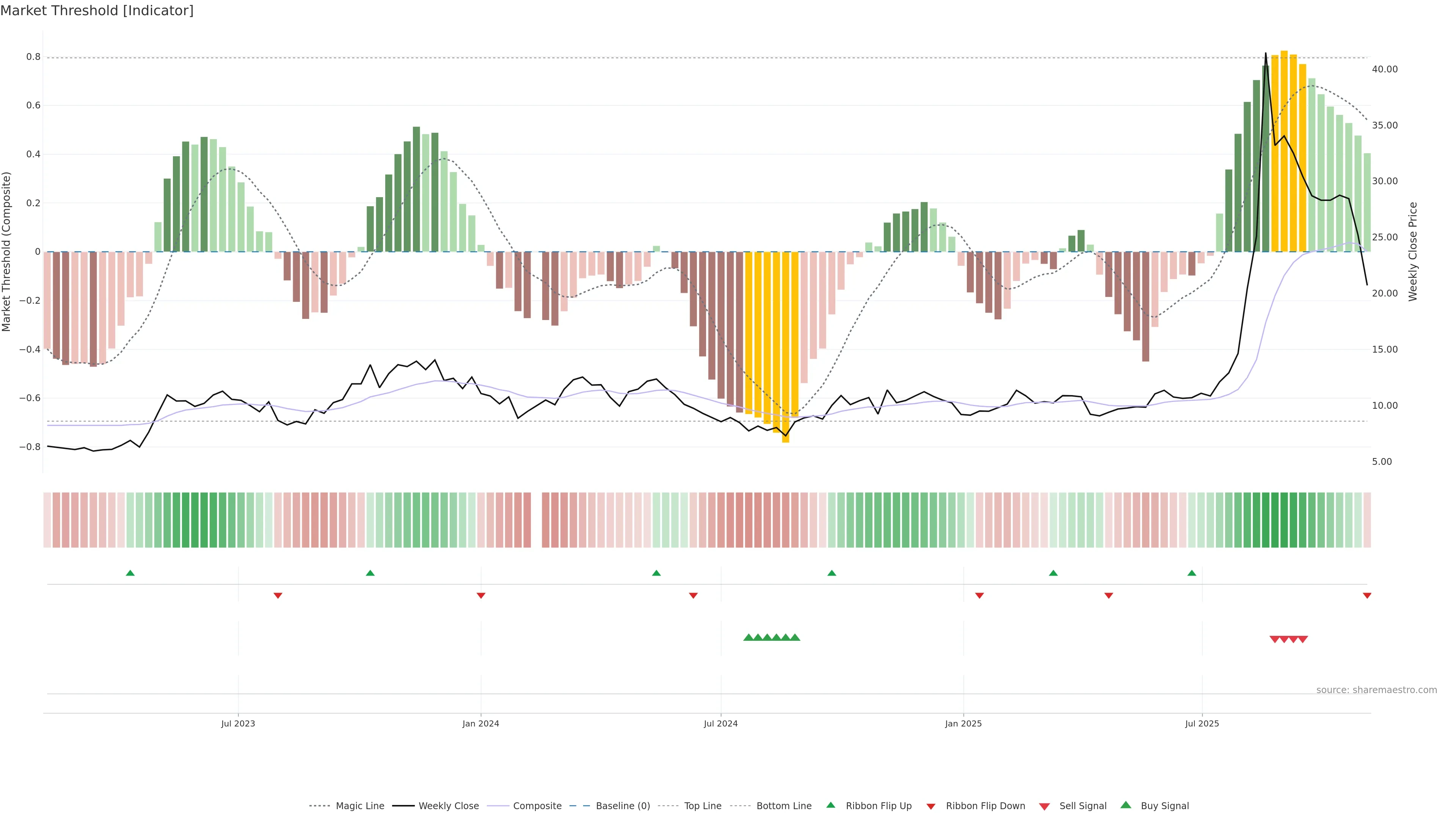Image resolution: width=1456 pixels, height=819 pixels.
Task: Click the Jul 2024 x-axis label
Action: click(721, 723)
